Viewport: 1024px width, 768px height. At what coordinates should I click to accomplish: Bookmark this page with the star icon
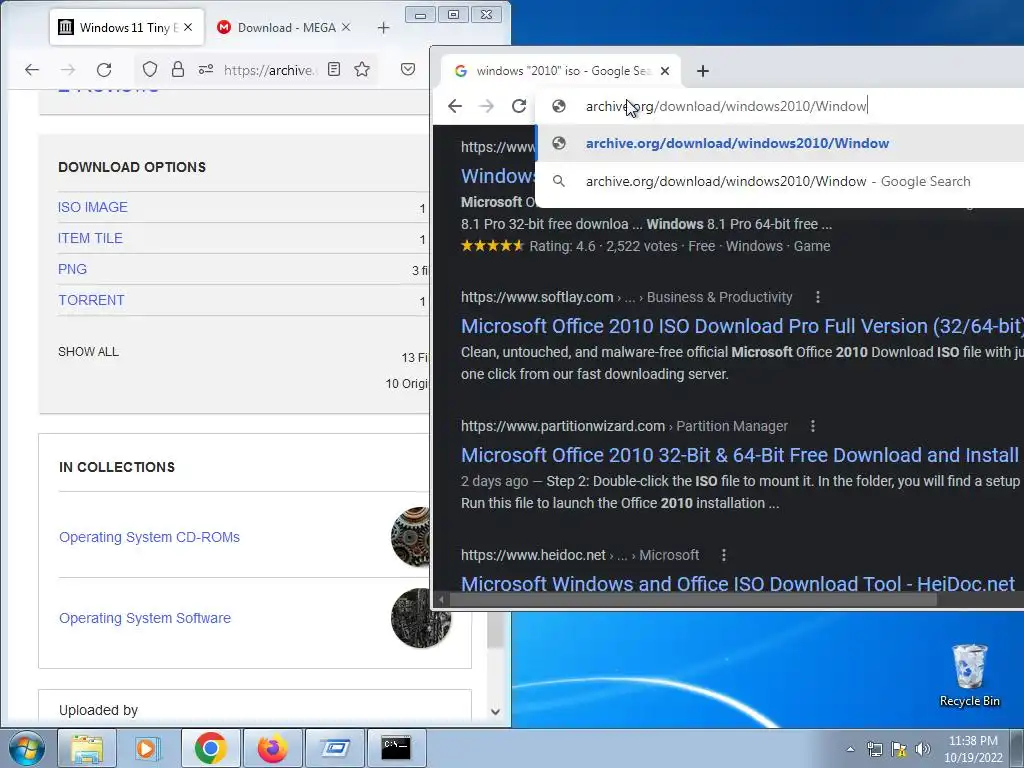coord(362,69)
